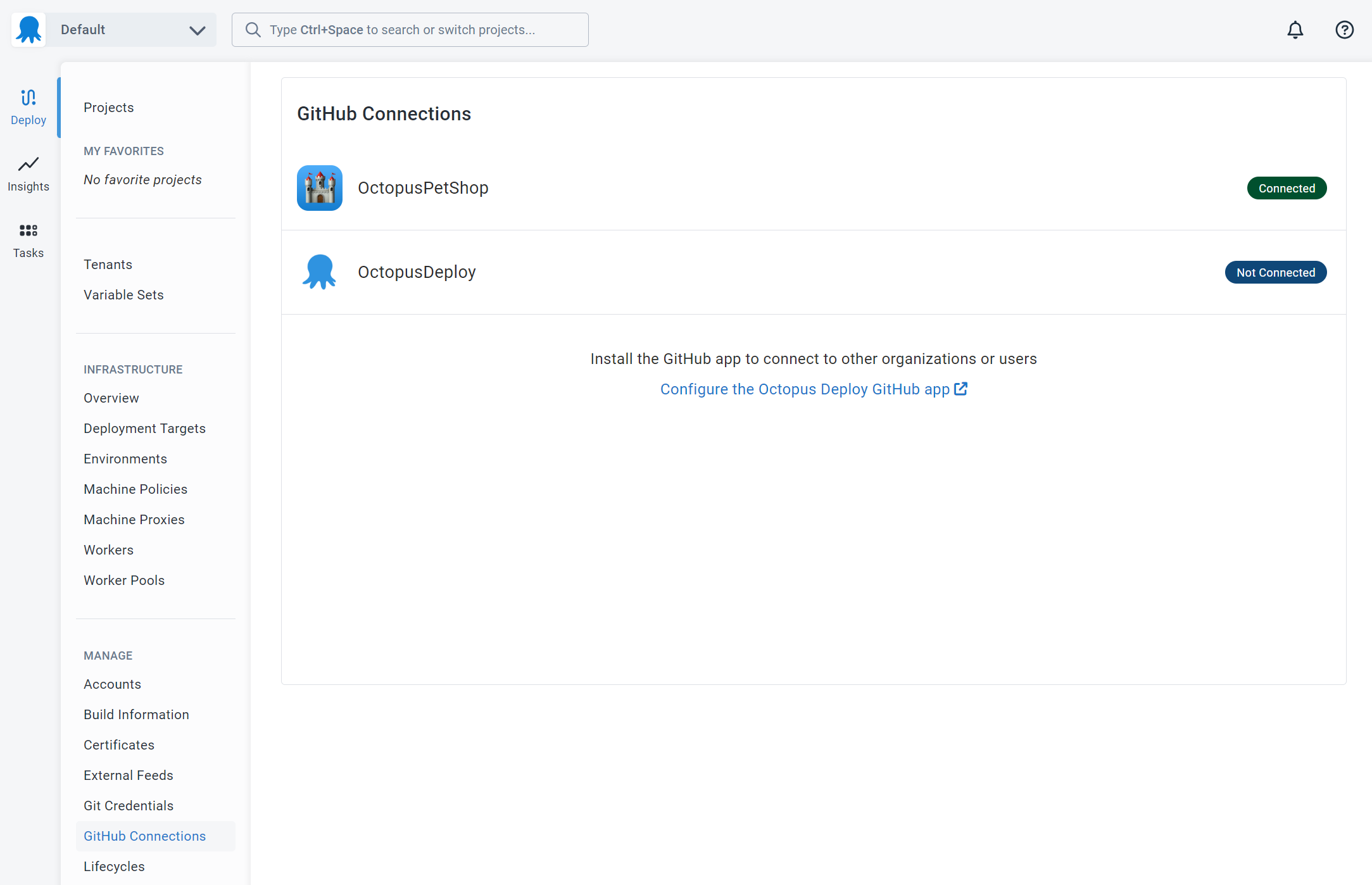Go to Certificates

[119, 745]
